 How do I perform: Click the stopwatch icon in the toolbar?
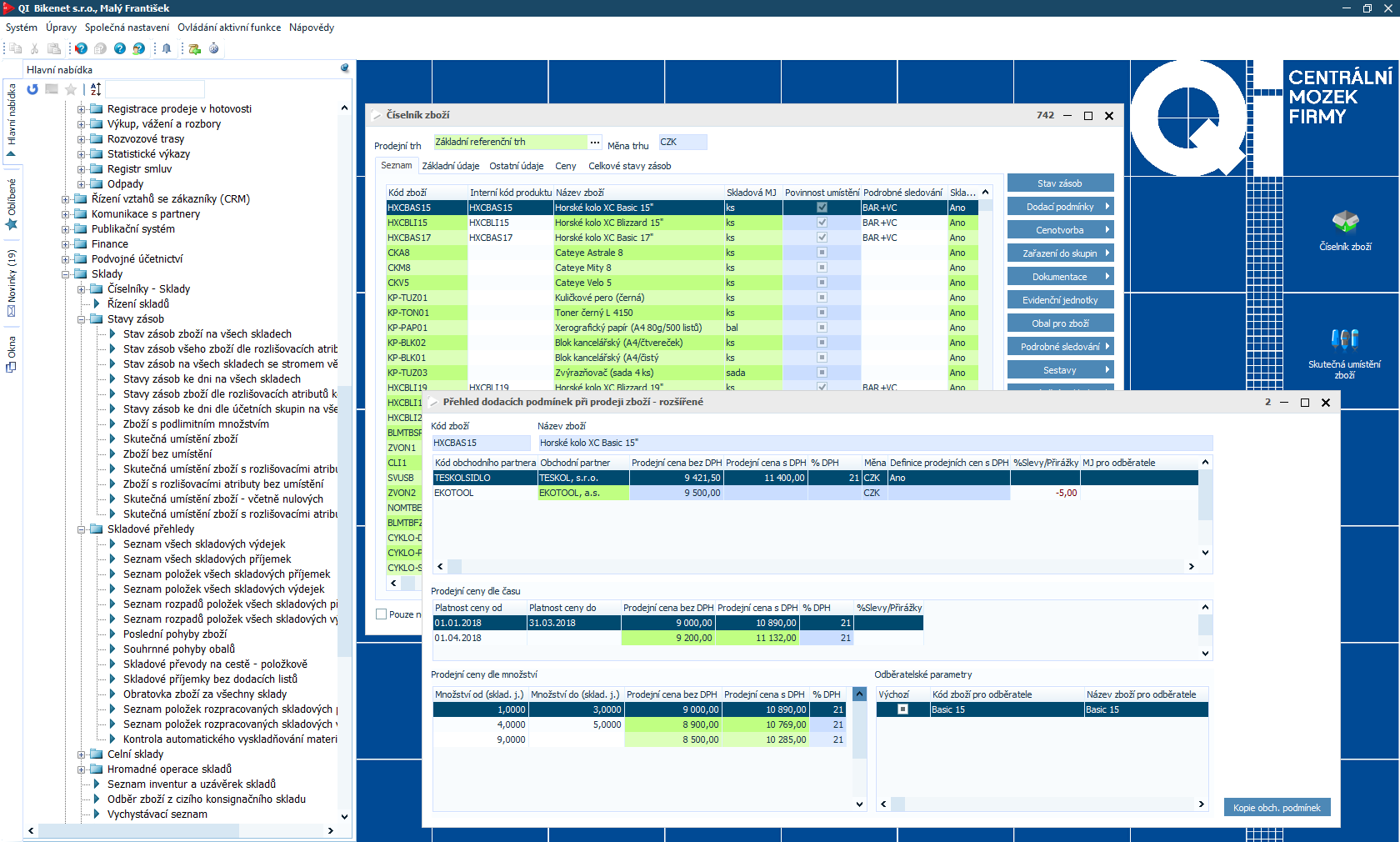(214, 48)
